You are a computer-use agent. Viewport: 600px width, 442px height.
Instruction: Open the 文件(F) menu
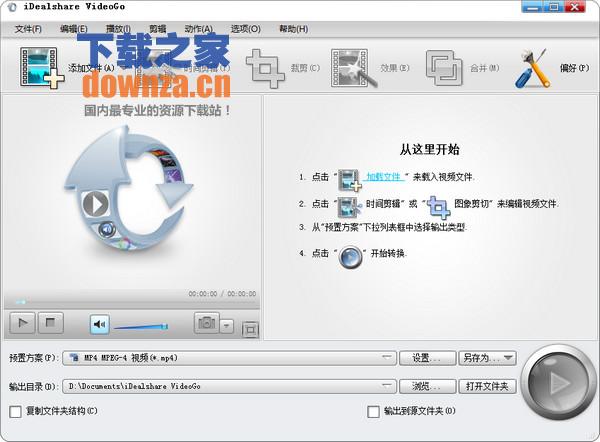28,29
